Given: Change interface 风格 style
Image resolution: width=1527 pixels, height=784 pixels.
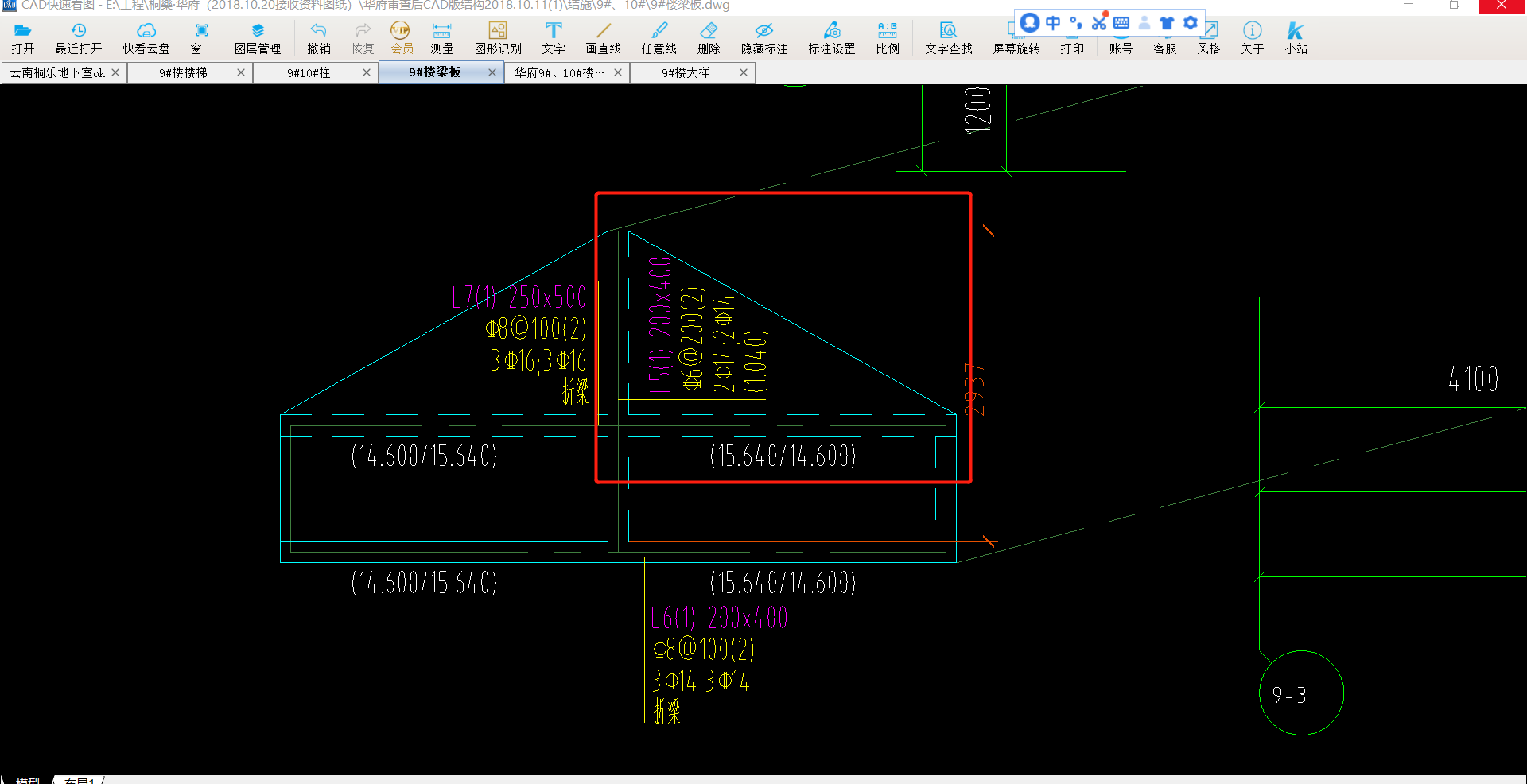Looking at the screenshot, I should pyautogui.click(x=1209, y=38).
